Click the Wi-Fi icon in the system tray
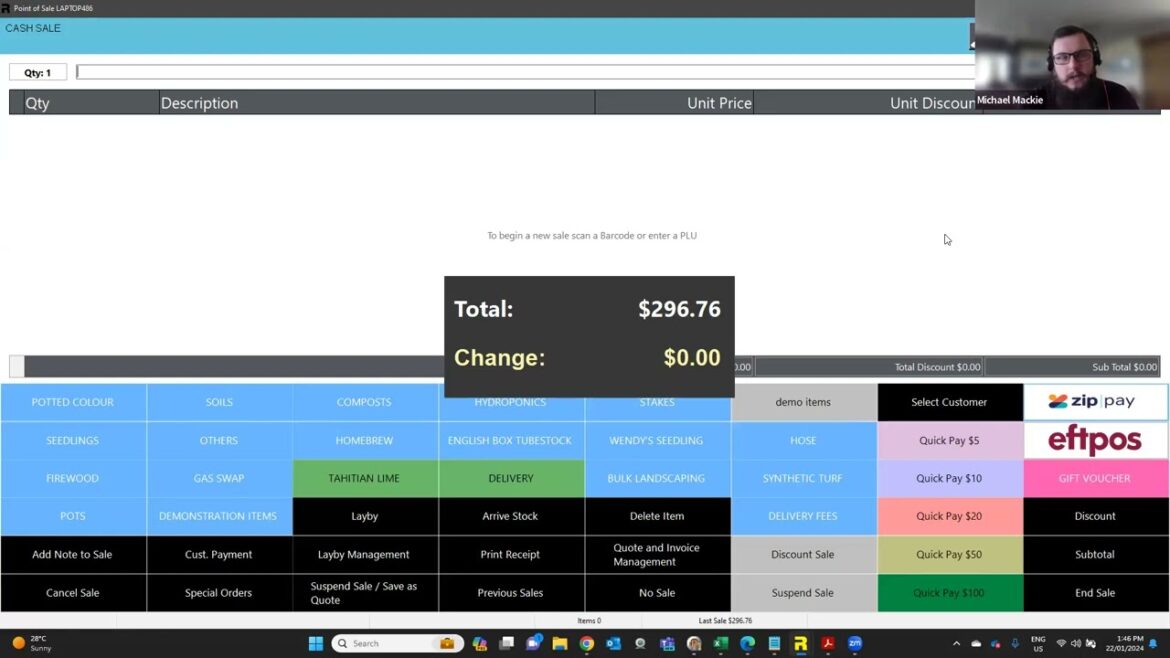The image size is (1170, 658). click(1061, 642)
